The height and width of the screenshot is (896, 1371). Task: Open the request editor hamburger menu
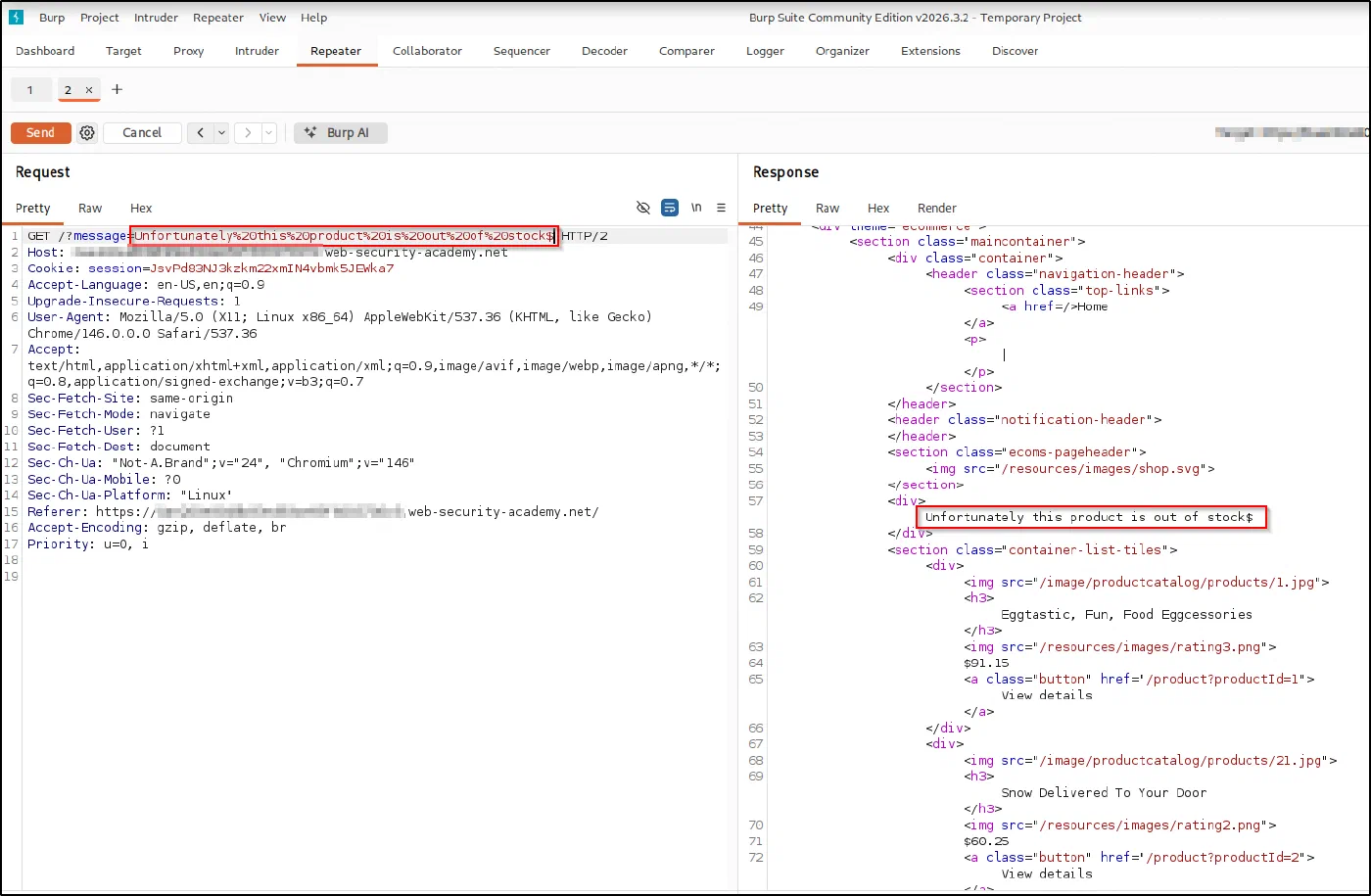tap(721, 208)
